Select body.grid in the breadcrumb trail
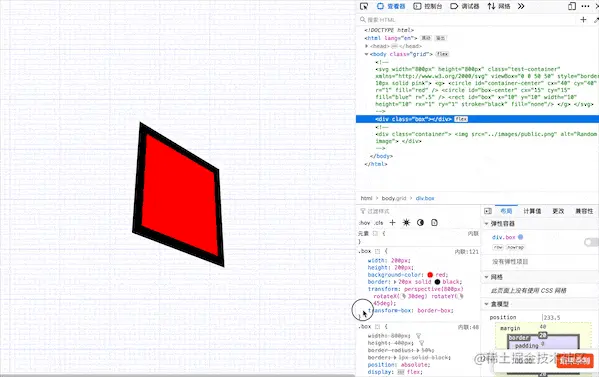This screenshot has height=377, width=599. click(x=394, y=198)
